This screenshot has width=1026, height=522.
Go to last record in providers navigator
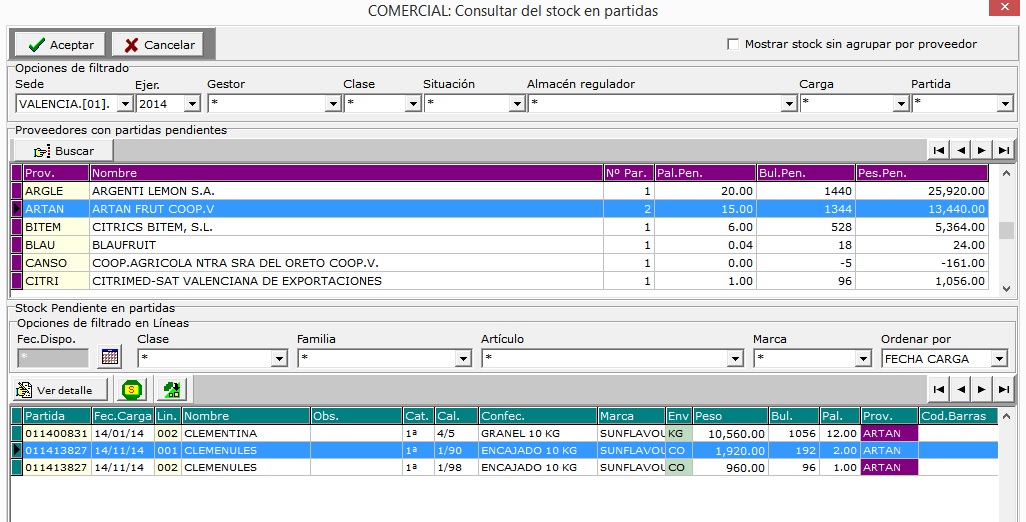1004,150
